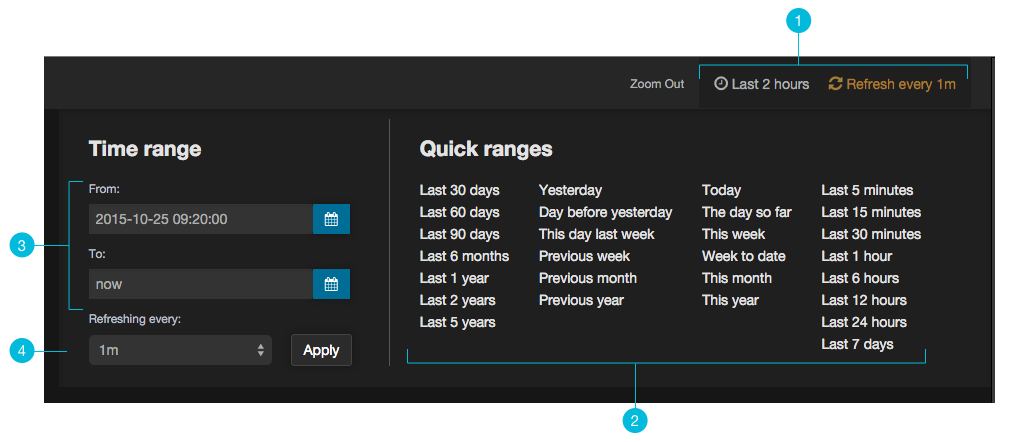
Task: Open the To date calendar picker
Action: 331,284
